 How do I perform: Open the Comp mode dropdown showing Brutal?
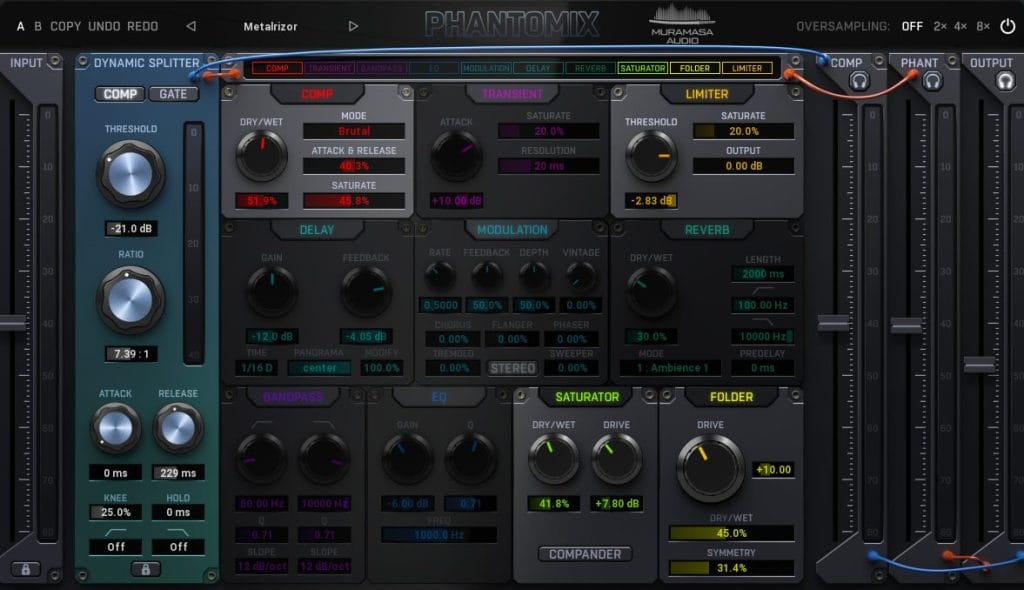pyautogui.click(x=353, y=131)
